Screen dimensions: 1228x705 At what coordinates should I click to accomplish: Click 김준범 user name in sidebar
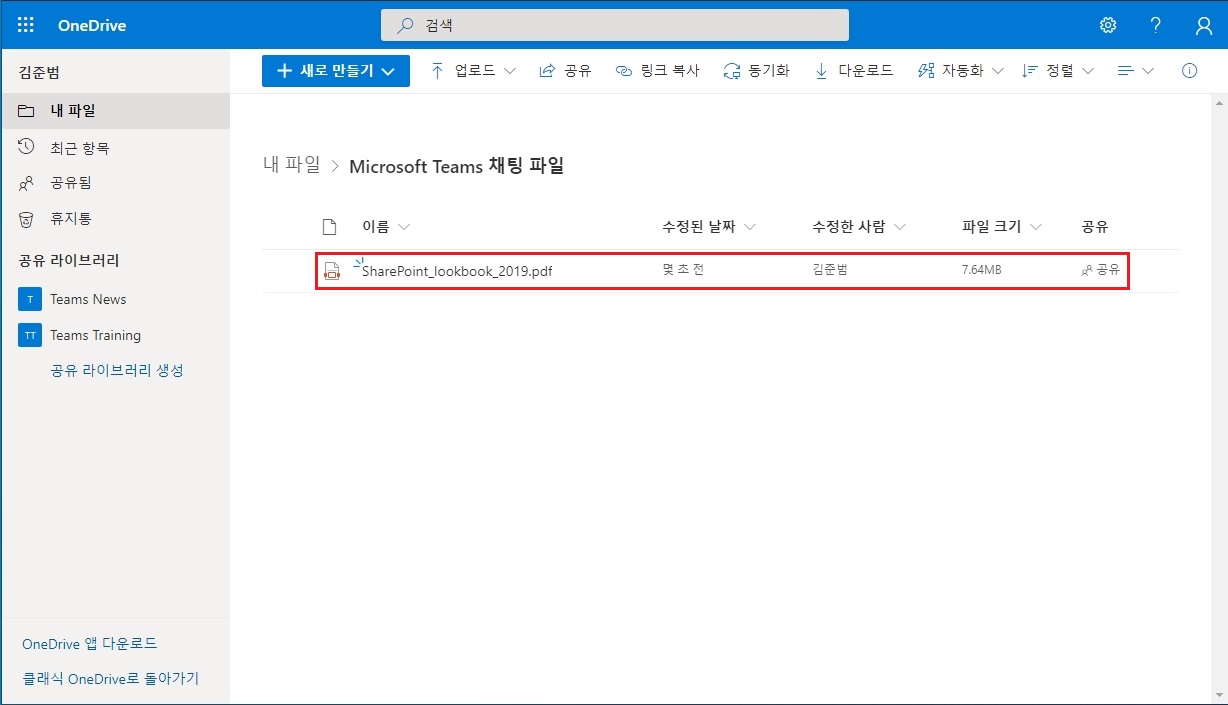[x=40, y=73]
